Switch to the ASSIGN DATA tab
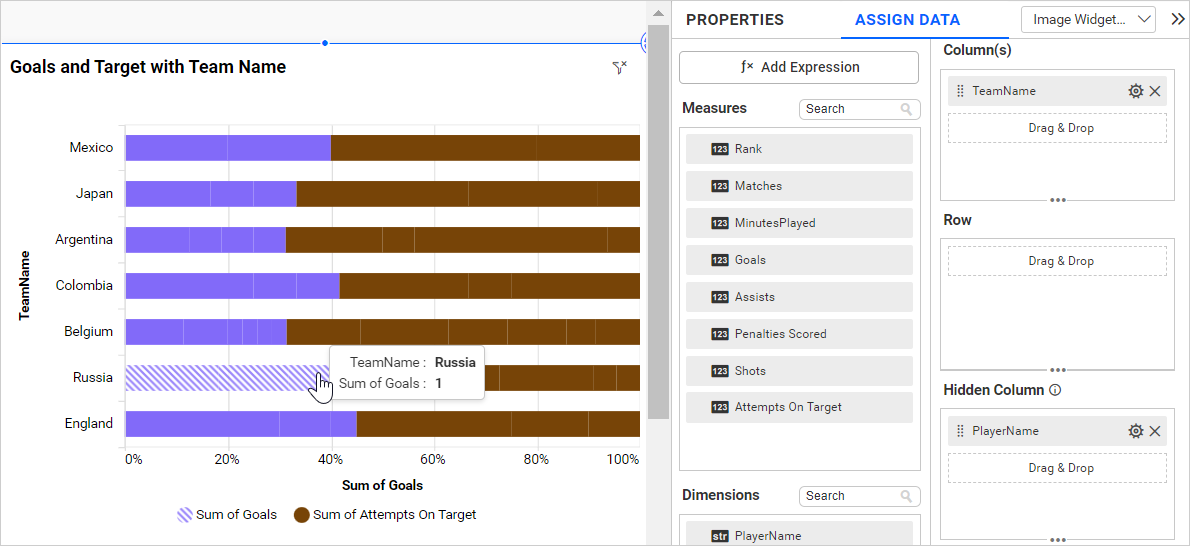Screen dimensions: 1190x546 (907, 20)
